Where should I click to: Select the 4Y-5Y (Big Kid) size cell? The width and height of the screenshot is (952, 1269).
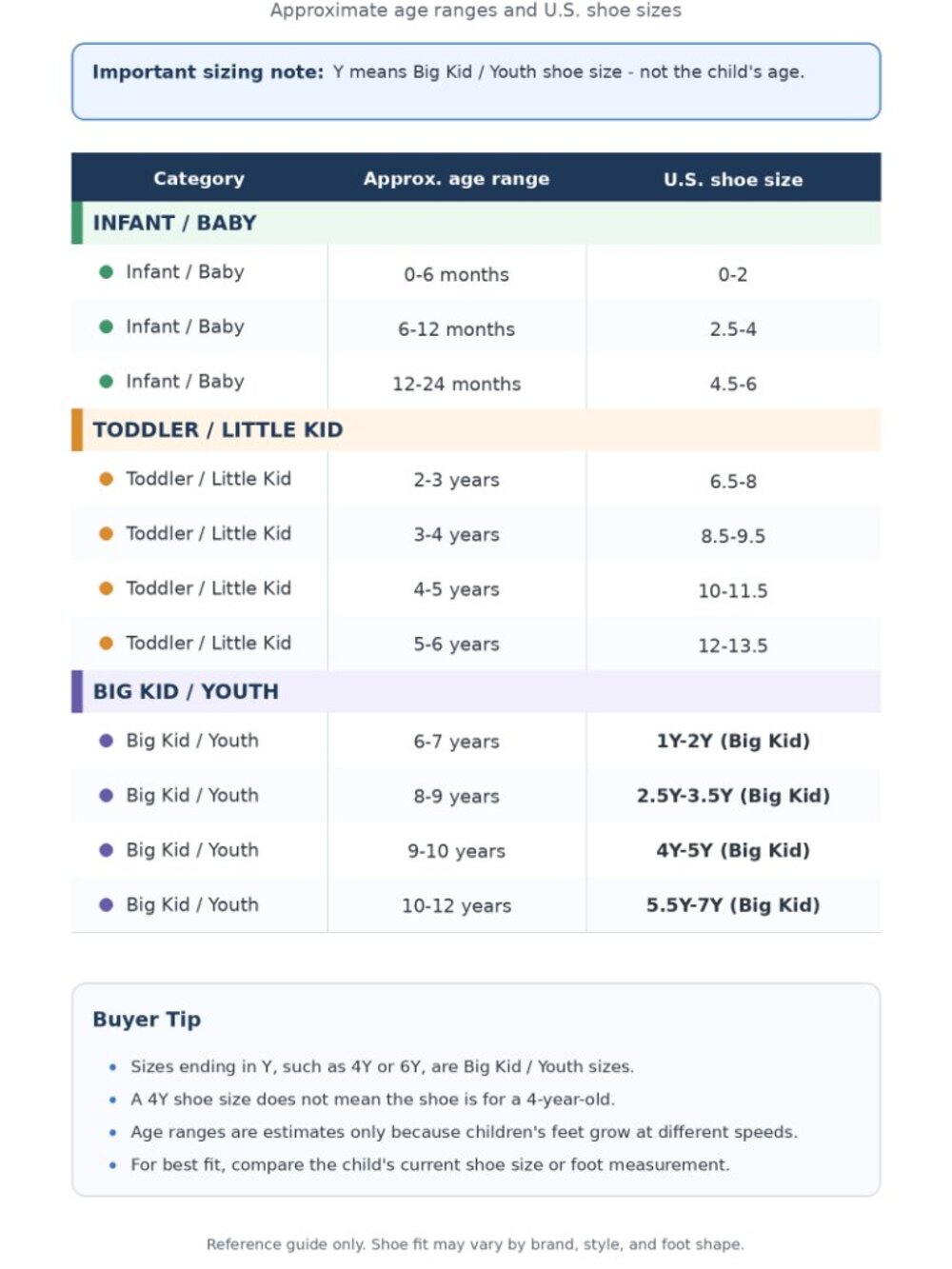(733, 850)
